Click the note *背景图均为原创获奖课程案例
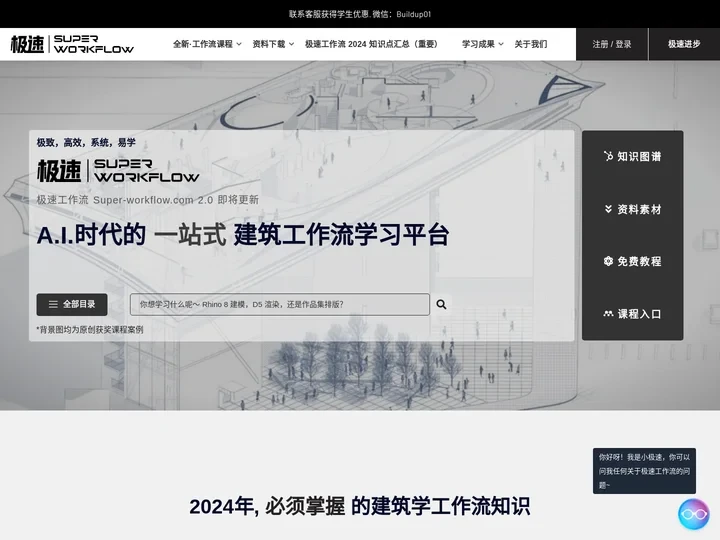The height and width of the screenshot is (540, 720). tap(90, 329)
